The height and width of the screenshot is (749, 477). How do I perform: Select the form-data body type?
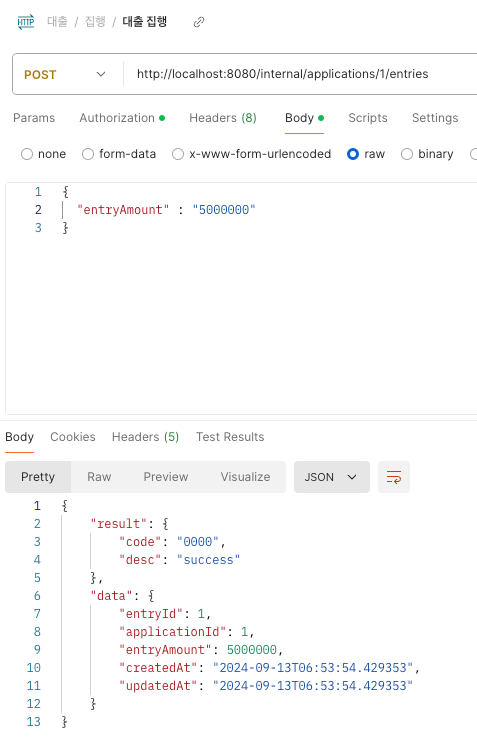tap(119, 154)
